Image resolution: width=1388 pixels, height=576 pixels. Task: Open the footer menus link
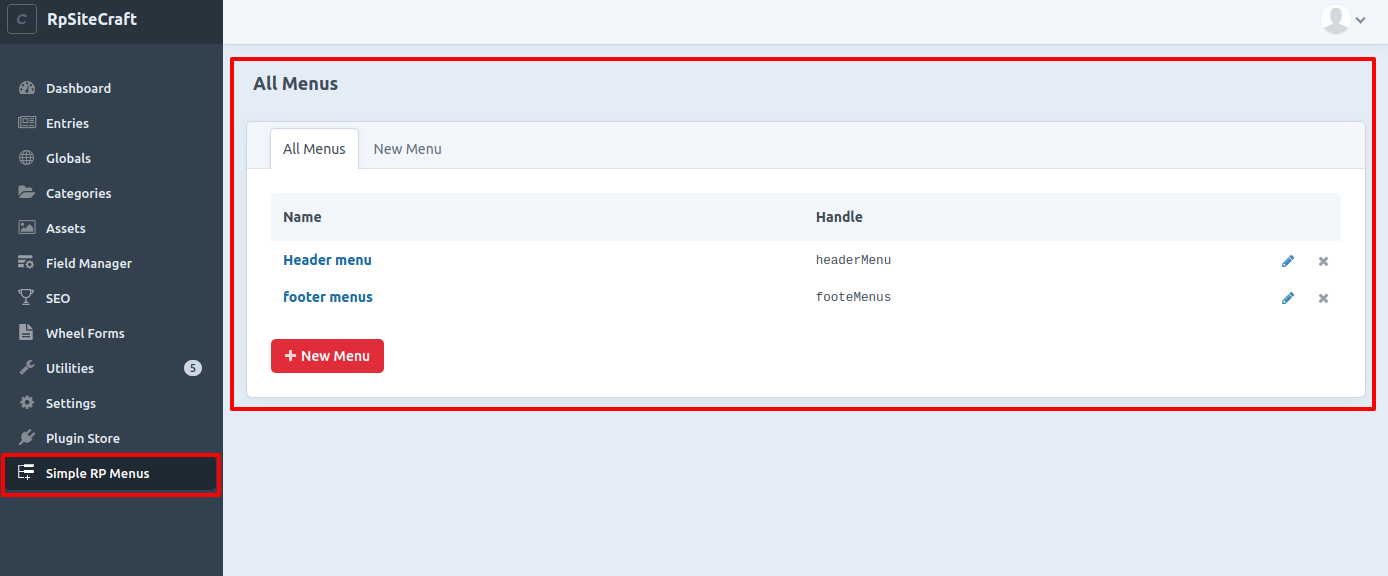(x=328, y=297)
